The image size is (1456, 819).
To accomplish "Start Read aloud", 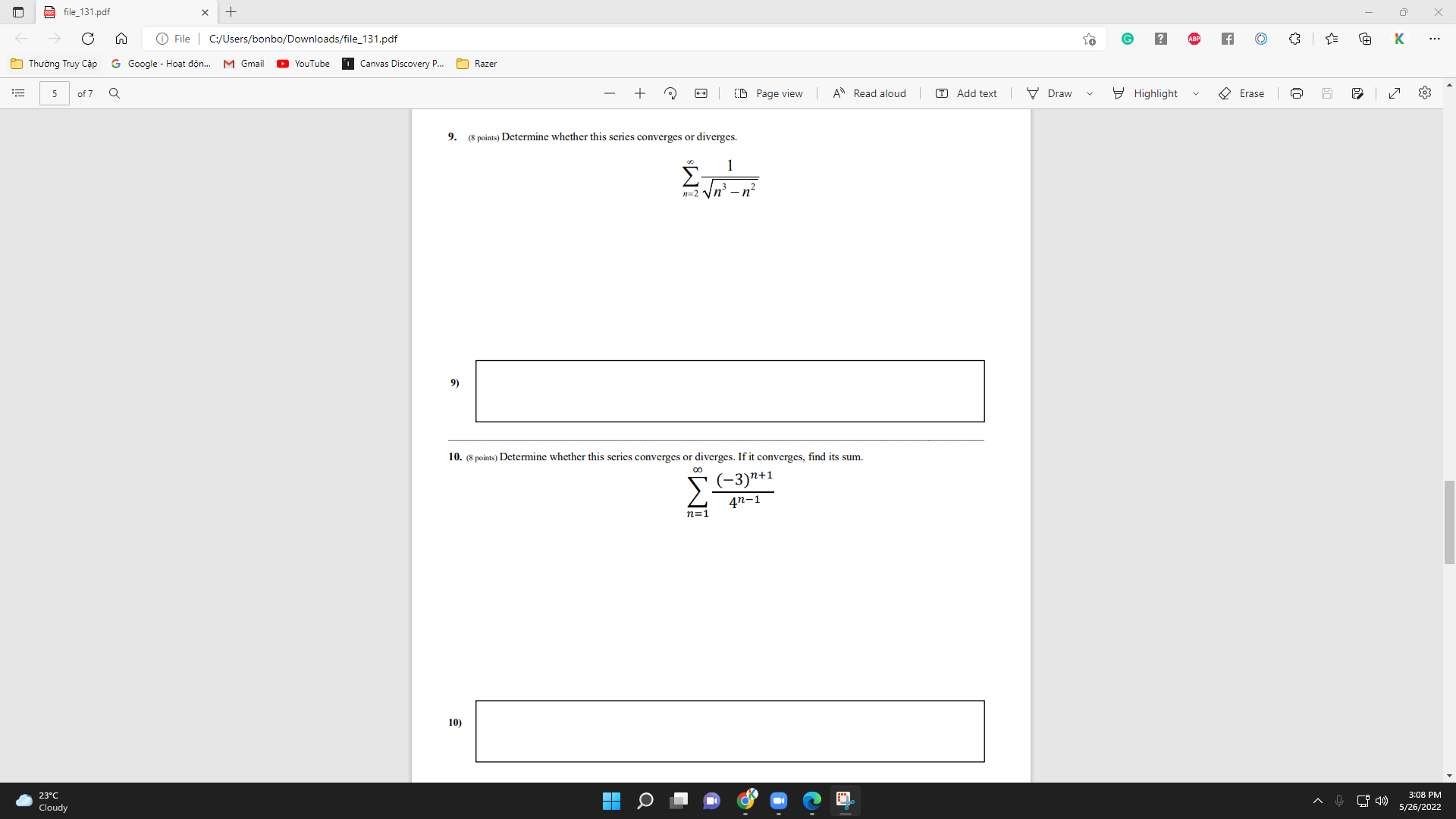I will [869, 93].
